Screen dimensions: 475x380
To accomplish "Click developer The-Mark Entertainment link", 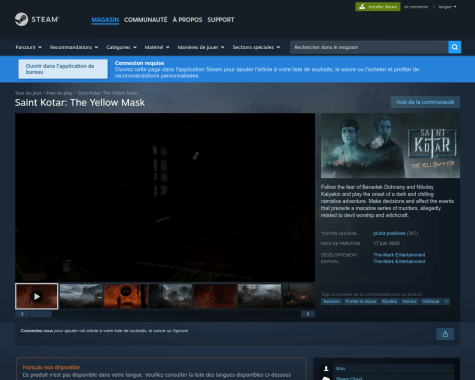I will 399,255.
